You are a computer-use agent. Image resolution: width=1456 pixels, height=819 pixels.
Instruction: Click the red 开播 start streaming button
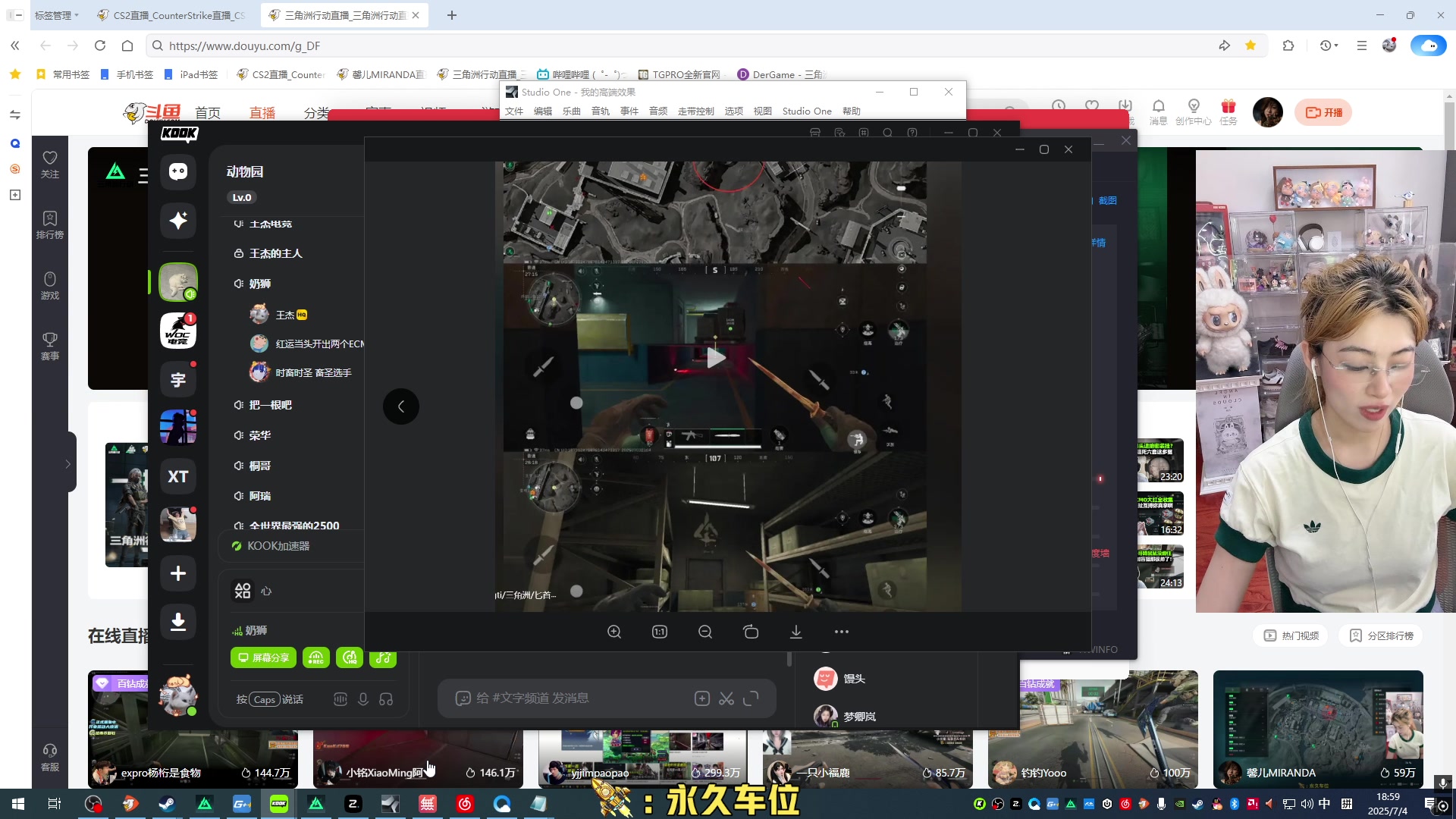coord(1323,112)
